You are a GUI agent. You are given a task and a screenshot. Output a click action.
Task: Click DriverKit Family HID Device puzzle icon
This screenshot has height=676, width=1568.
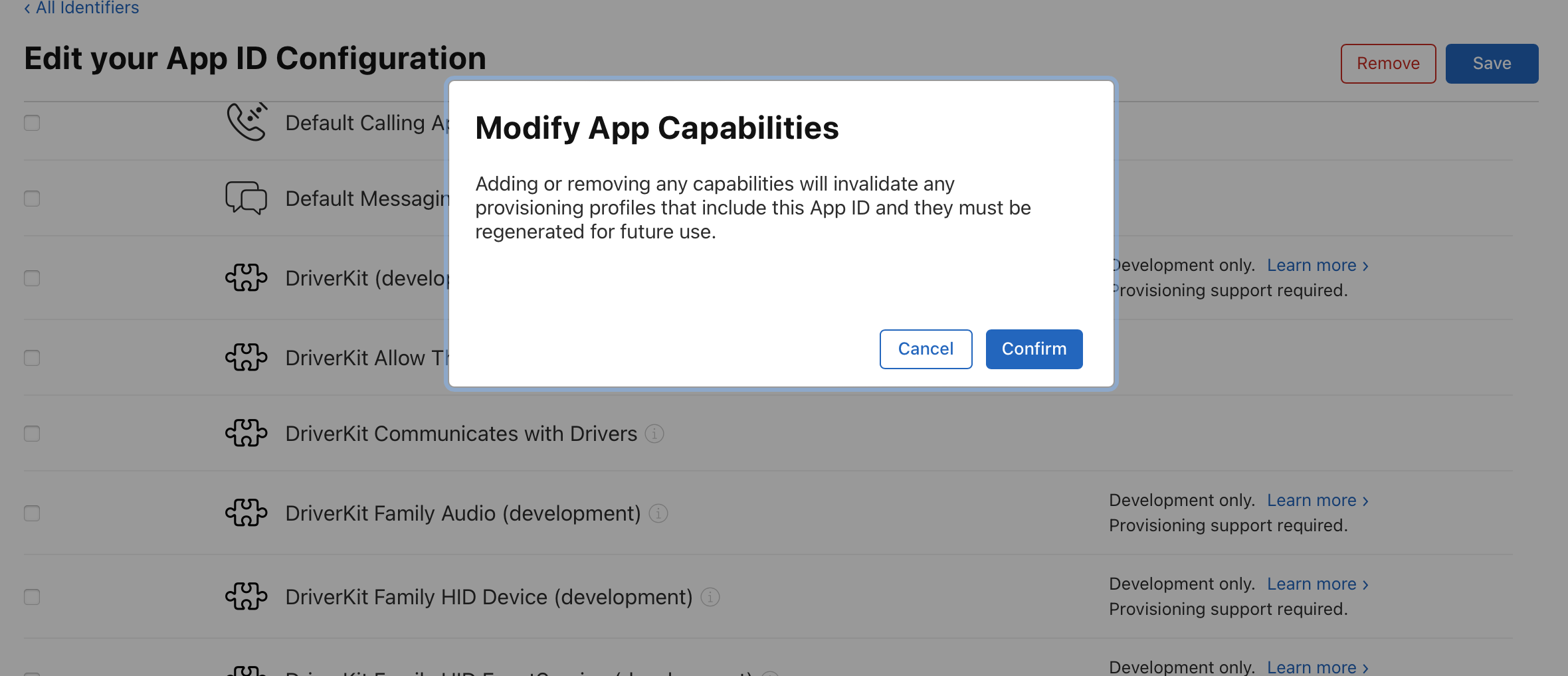click(246, 596)
